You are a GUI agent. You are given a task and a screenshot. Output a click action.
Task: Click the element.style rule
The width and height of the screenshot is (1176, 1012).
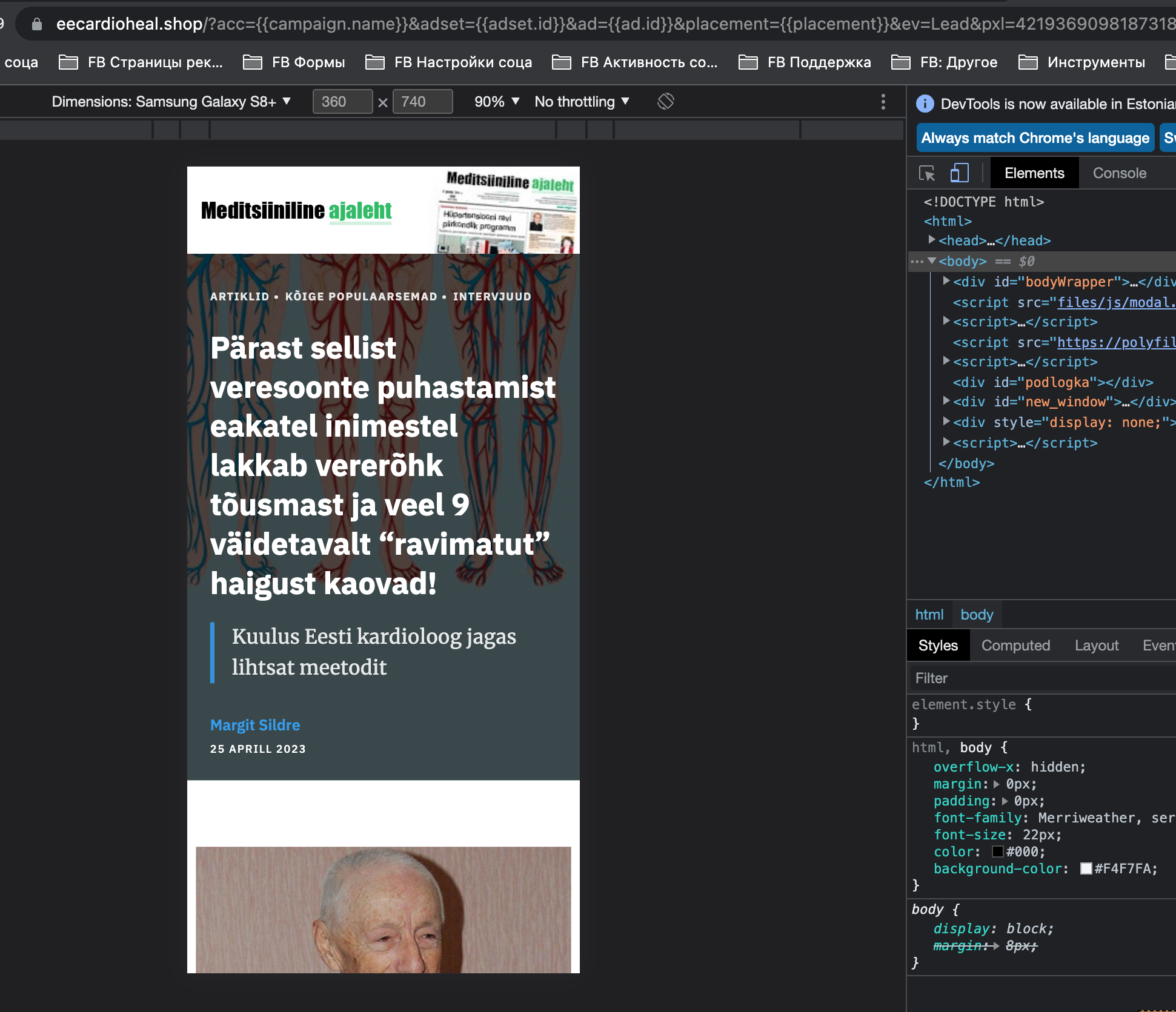tap(971, 704)
